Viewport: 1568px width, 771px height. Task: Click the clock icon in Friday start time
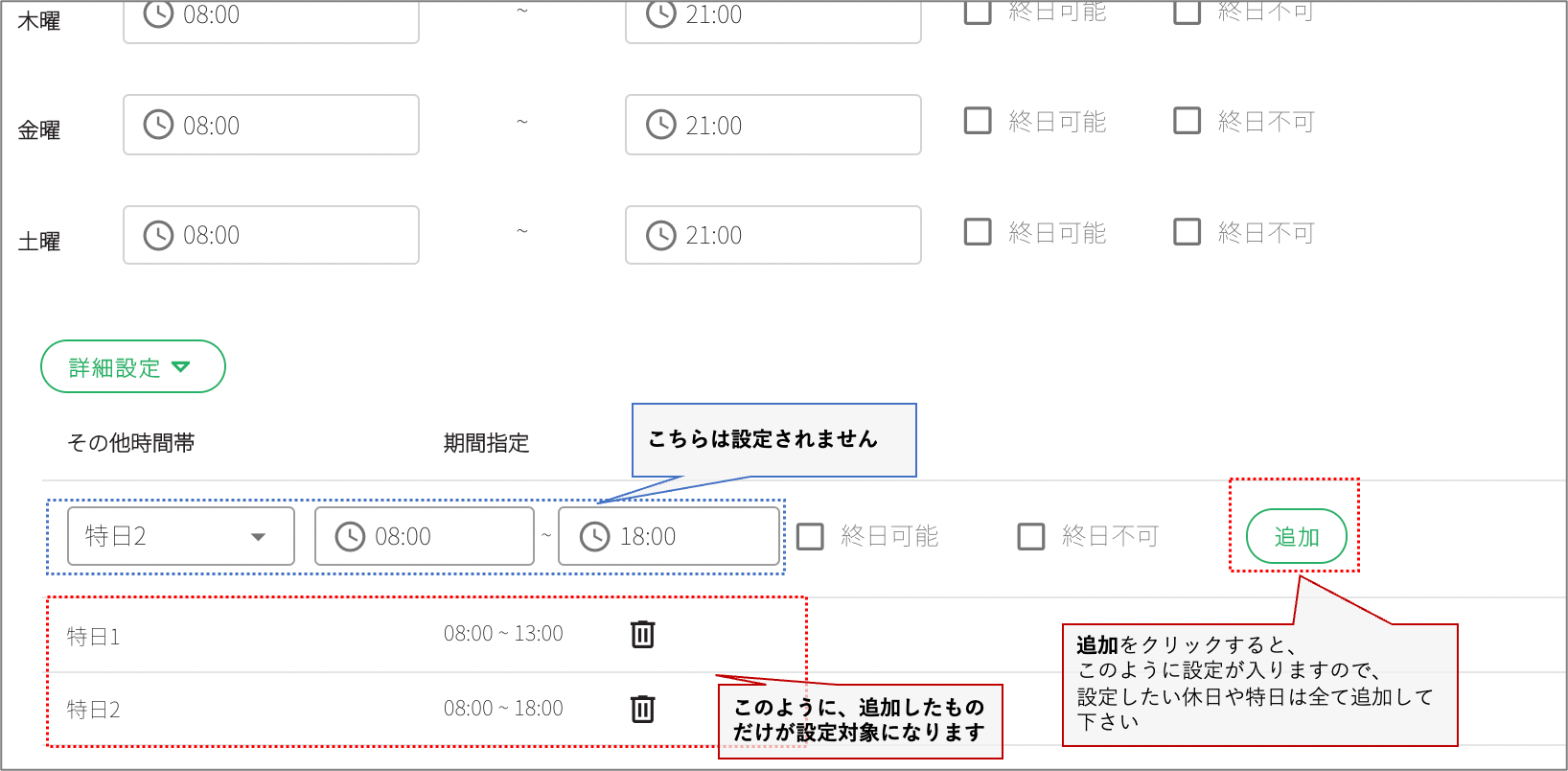(x=158, y=125)
